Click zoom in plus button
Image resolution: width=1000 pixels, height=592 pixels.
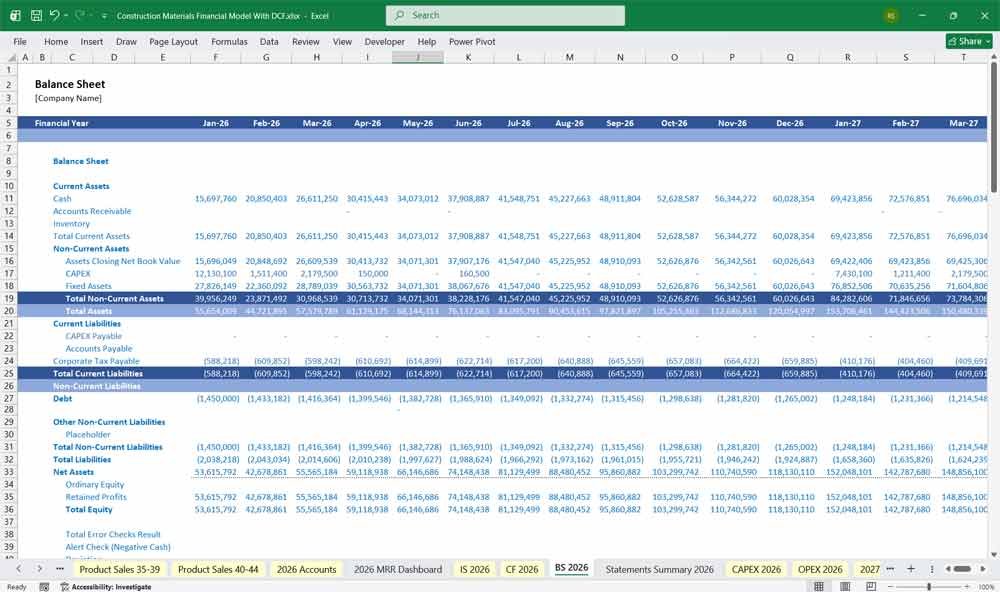(x=968, y=586)
